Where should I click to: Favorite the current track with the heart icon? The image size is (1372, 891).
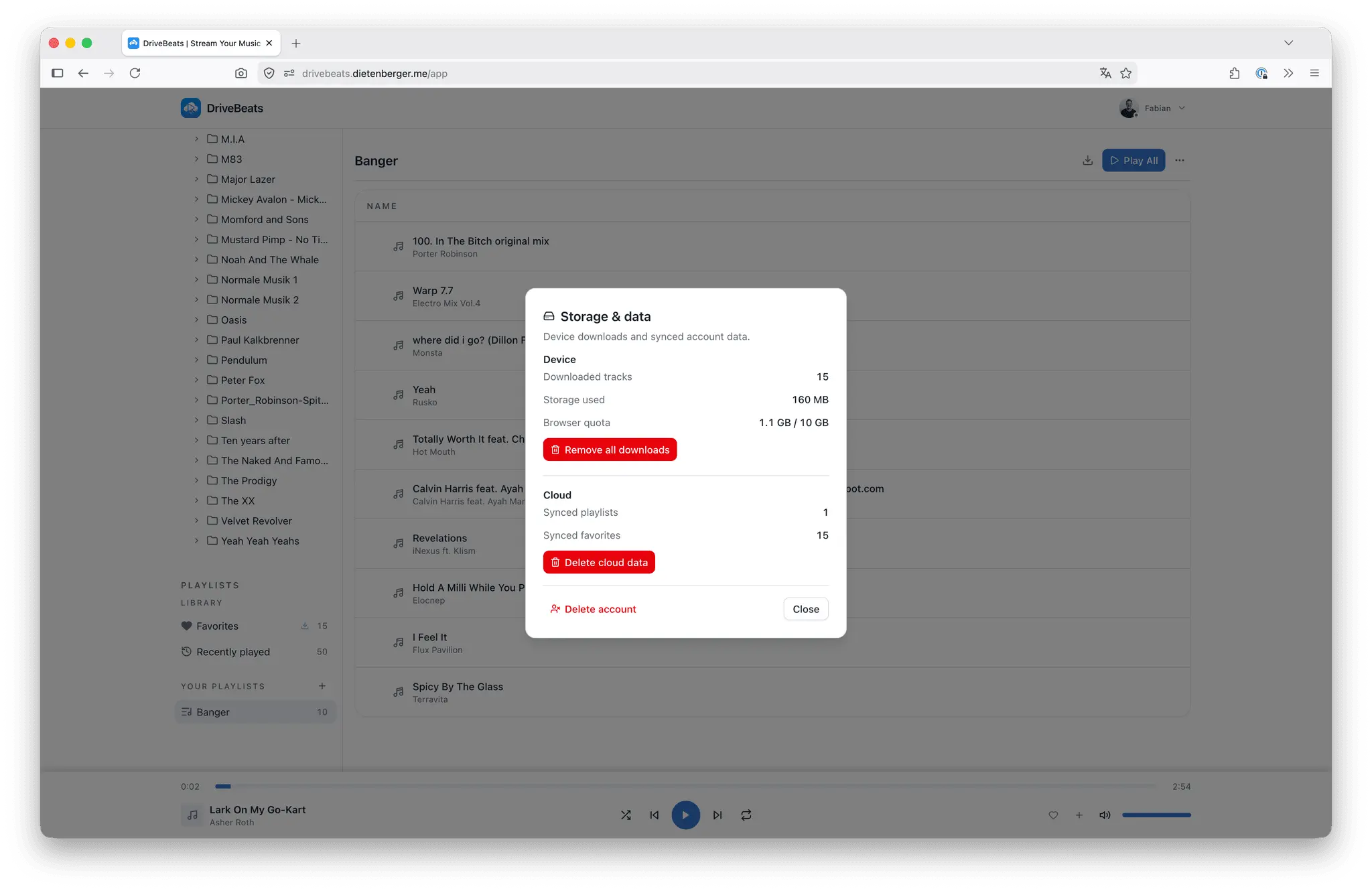point(1053,815)
